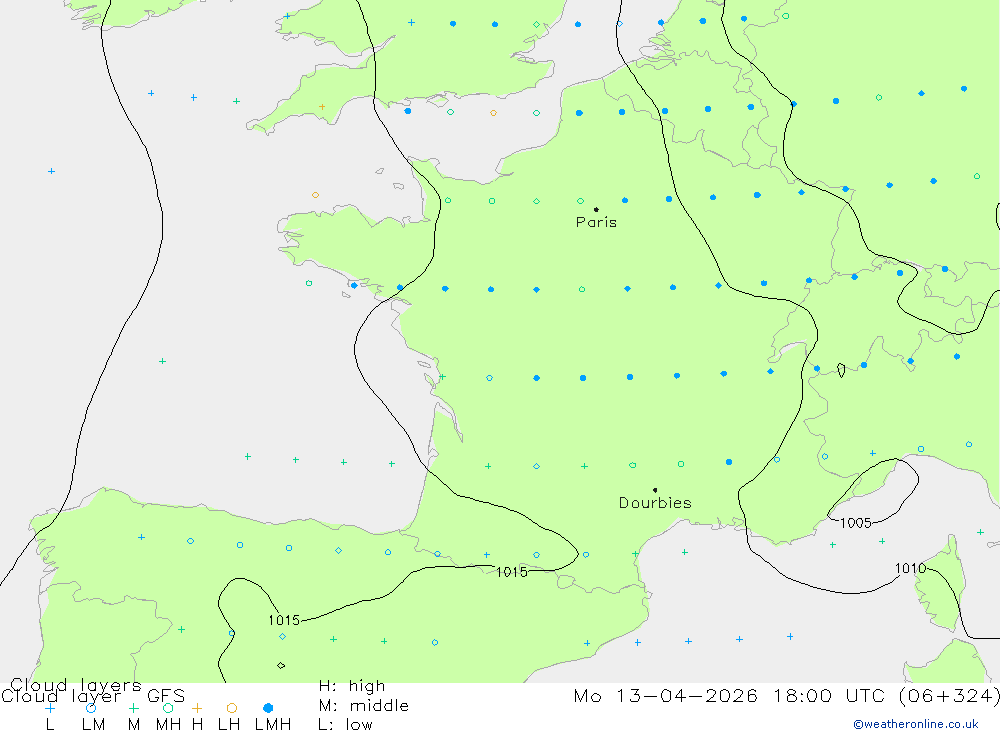The image size is (1000, 733).
Task: Click the green plus M legend symbol
Action: 133,708
